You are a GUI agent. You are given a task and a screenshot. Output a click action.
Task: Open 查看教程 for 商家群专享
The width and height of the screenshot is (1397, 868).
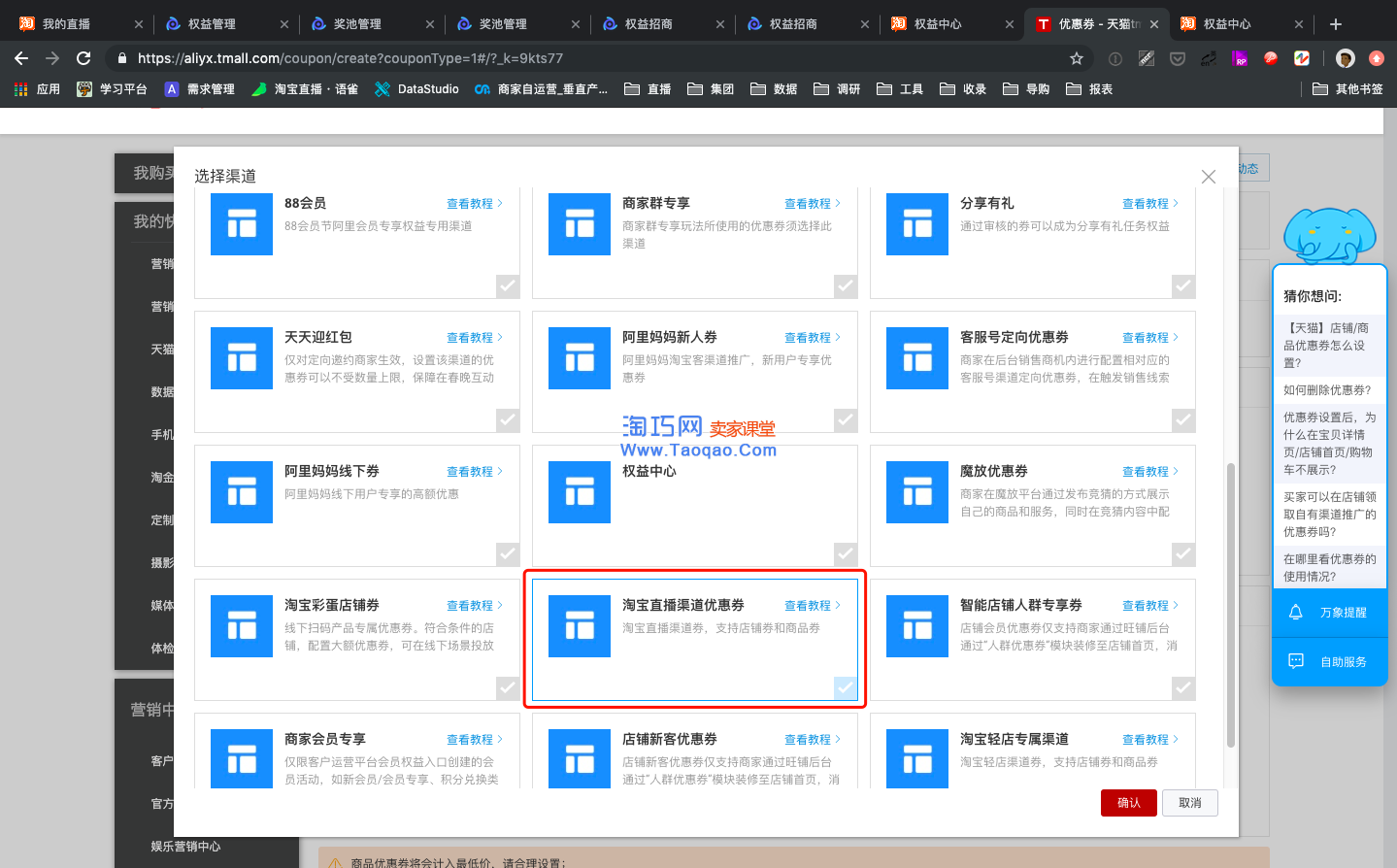813,204
